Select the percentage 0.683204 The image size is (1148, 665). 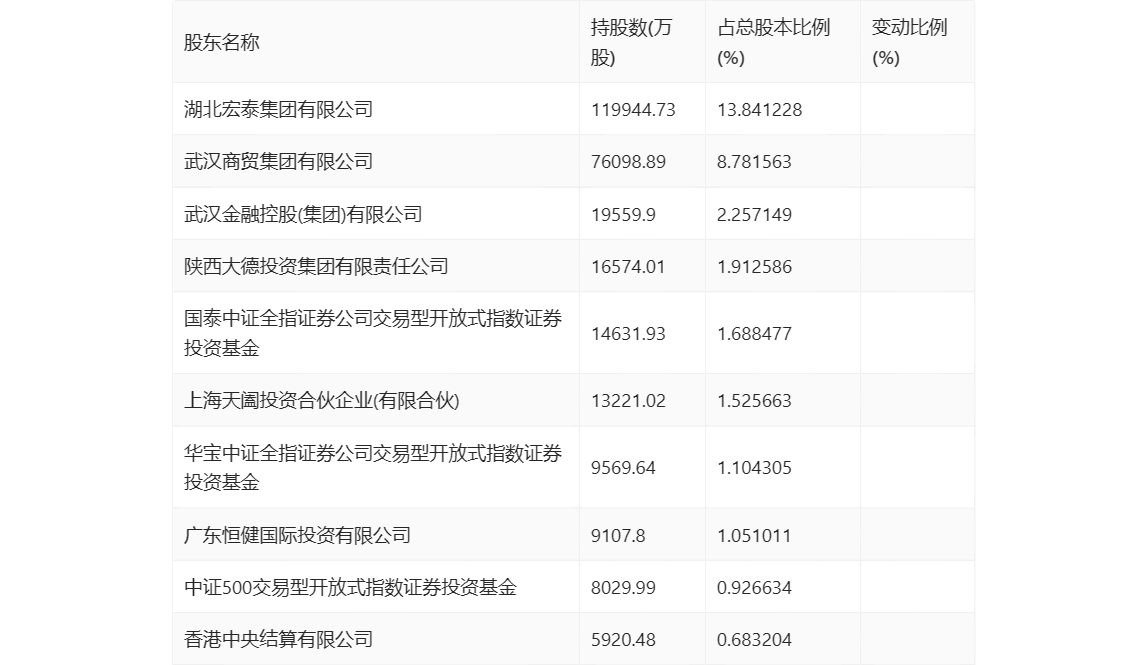(x=754, y=639)
